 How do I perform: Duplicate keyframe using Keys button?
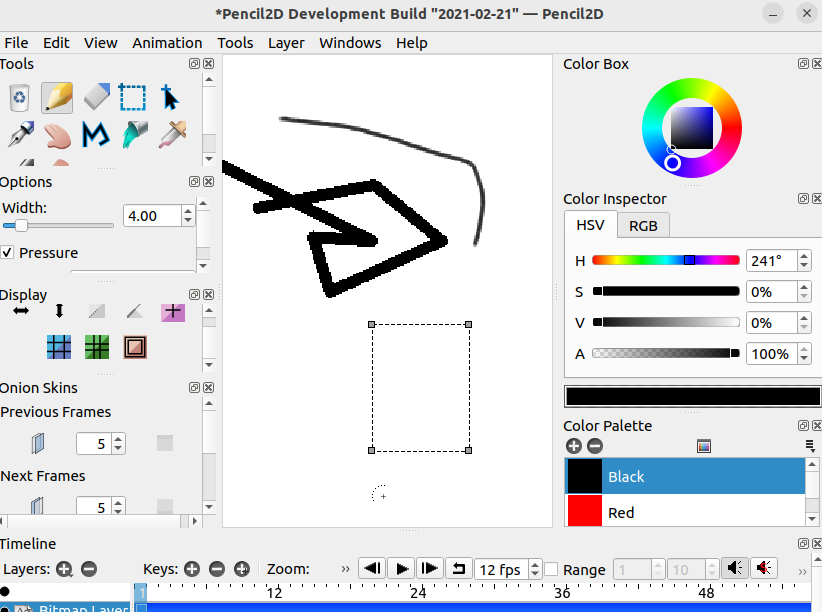point(242,569)
